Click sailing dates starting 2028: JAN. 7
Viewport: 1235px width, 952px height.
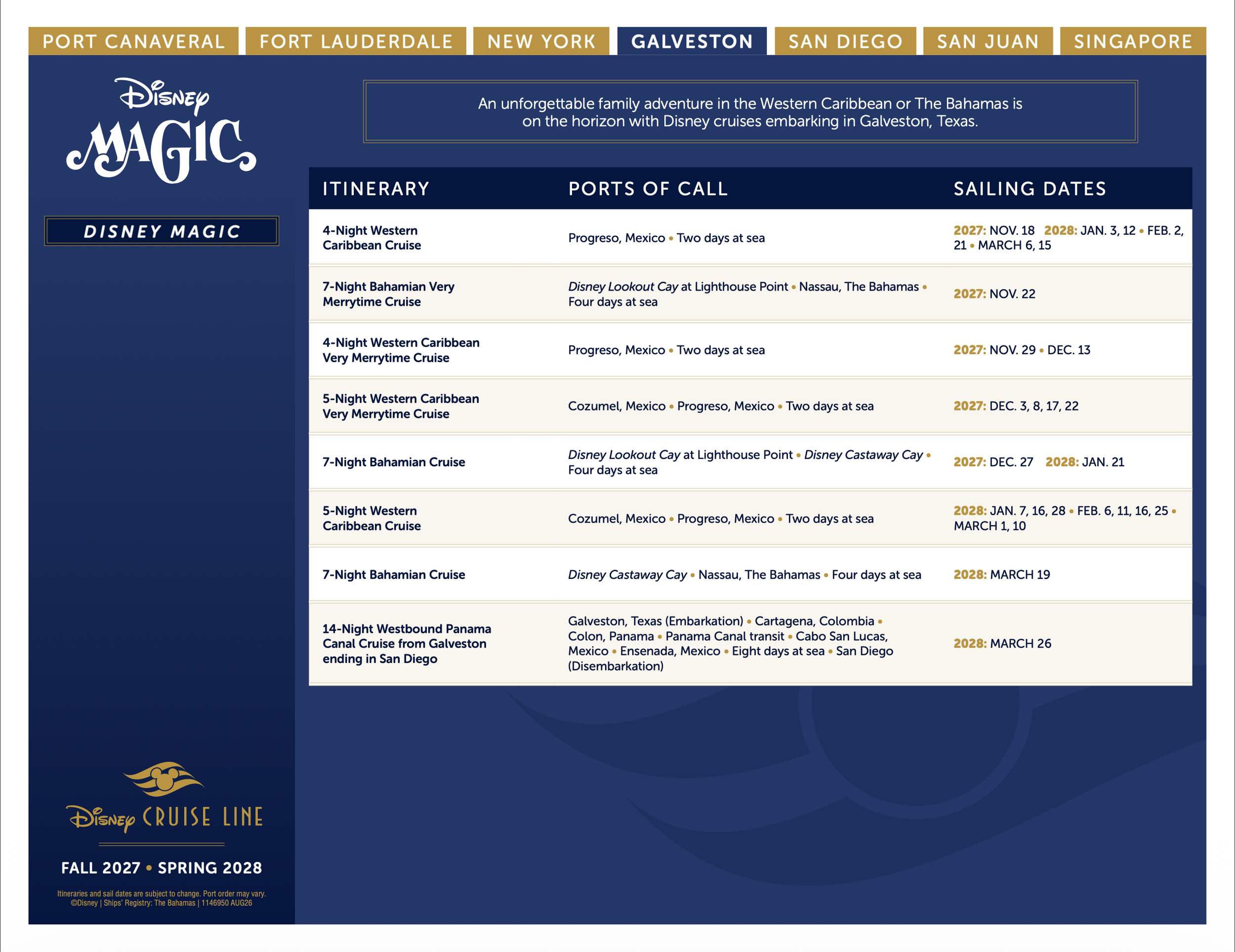pos(1066,518)
